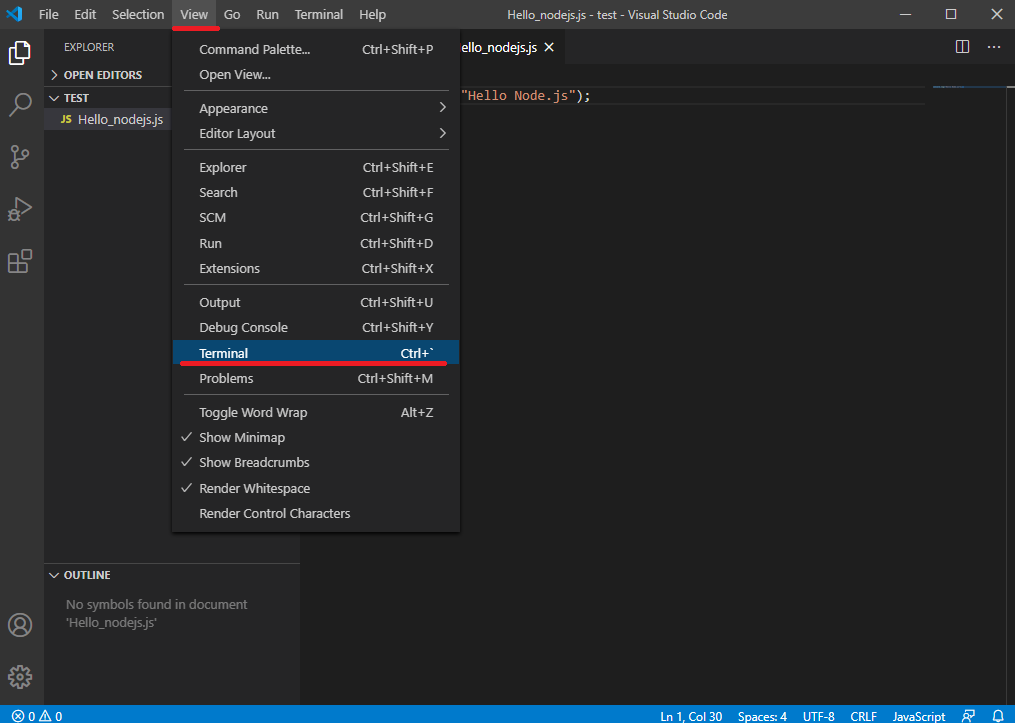Close the open View menu

point(194,14)
